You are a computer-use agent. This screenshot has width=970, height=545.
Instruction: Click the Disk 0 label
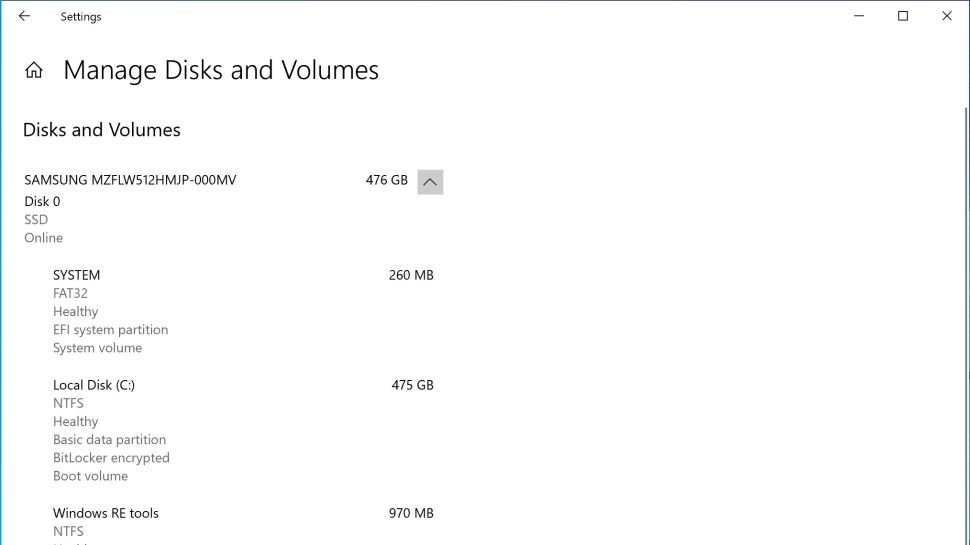(42, 201)
